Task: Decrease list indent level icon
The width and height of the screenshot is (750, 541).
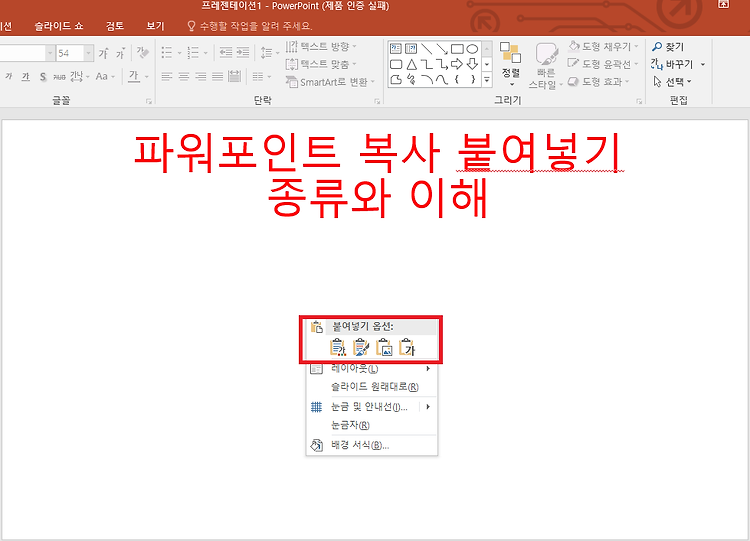Action: [x=226, y=53]
